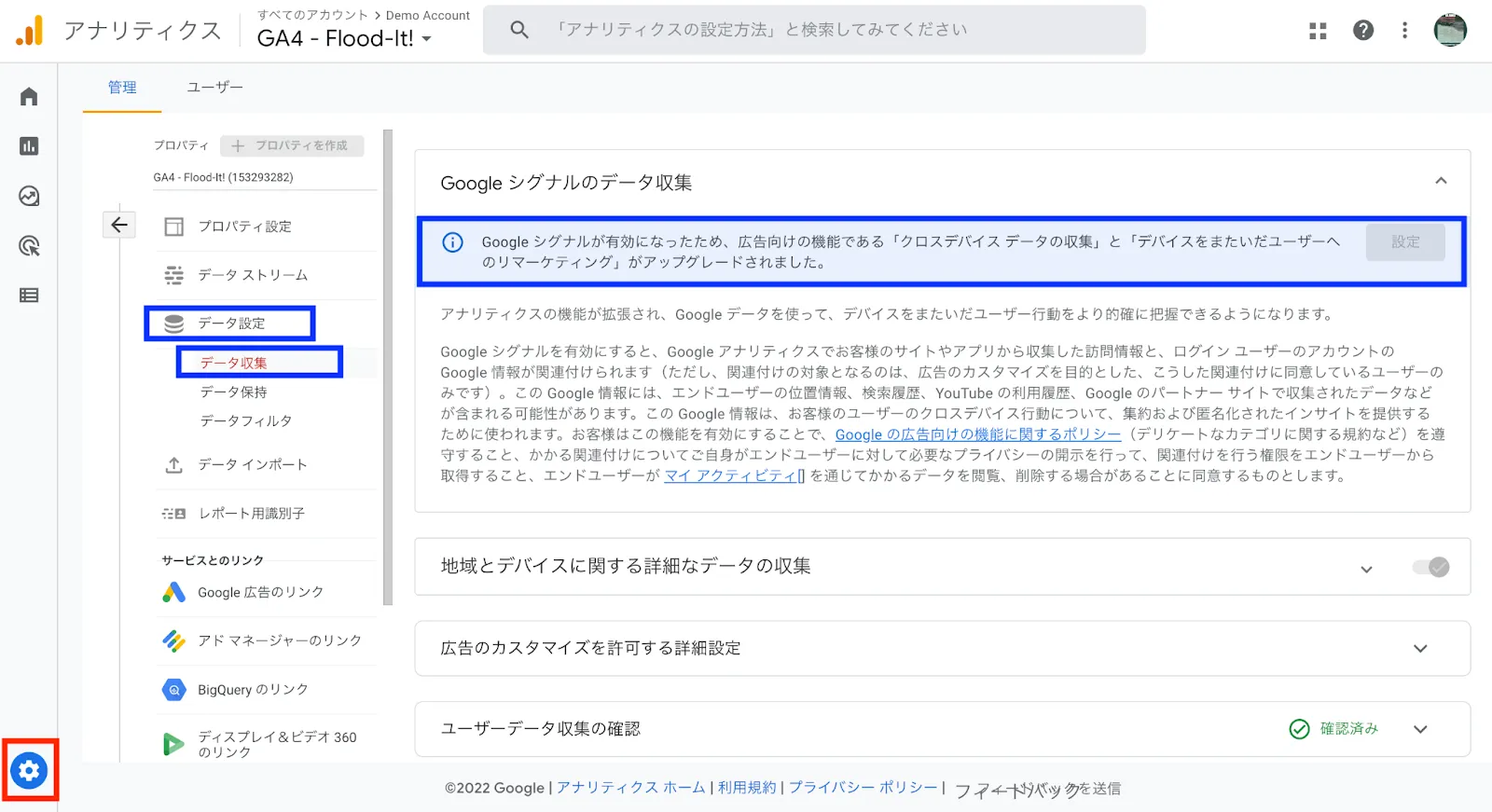Click the search magnifier icon

point(519,30)
